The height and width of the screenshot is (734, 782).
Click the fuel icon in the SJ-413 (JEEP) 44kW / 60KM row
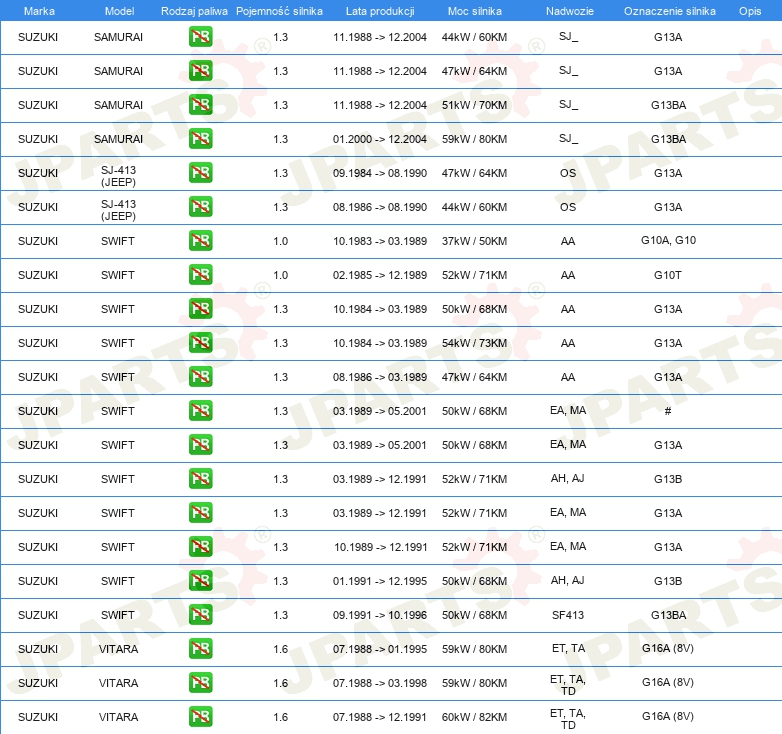(200, 206)
